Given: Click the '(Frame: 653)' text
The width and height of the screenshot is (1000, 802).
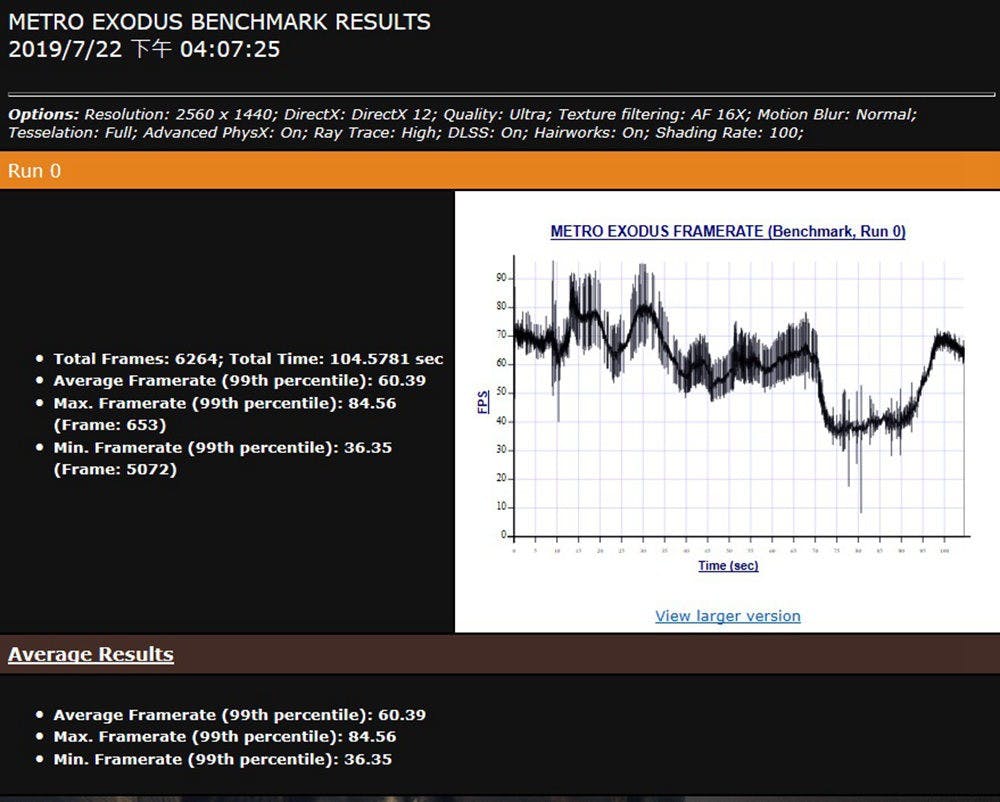Looking at the screenshot, I should click(x=110, y=425).
